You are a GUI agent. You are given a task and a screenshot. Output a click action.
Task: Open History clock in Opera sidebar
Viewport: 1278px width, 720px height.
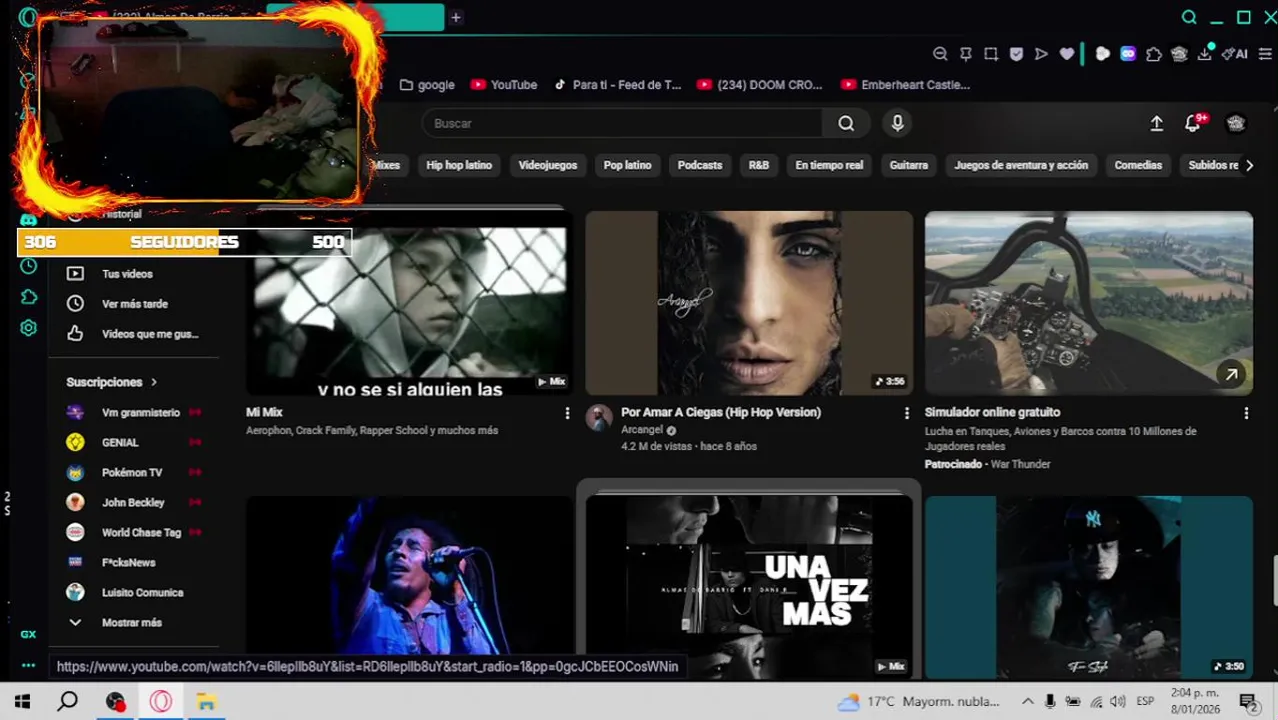(x=28, y=266)
